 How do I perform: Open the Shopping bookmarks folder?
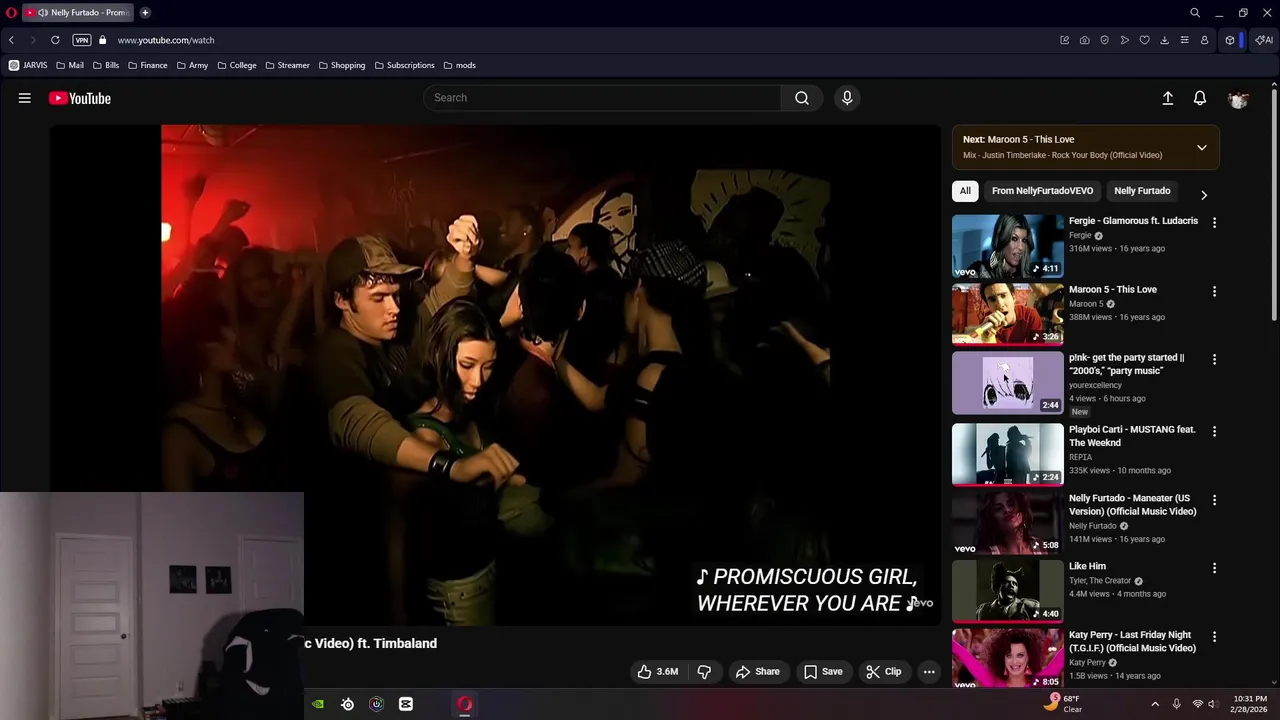pos(342,65)
